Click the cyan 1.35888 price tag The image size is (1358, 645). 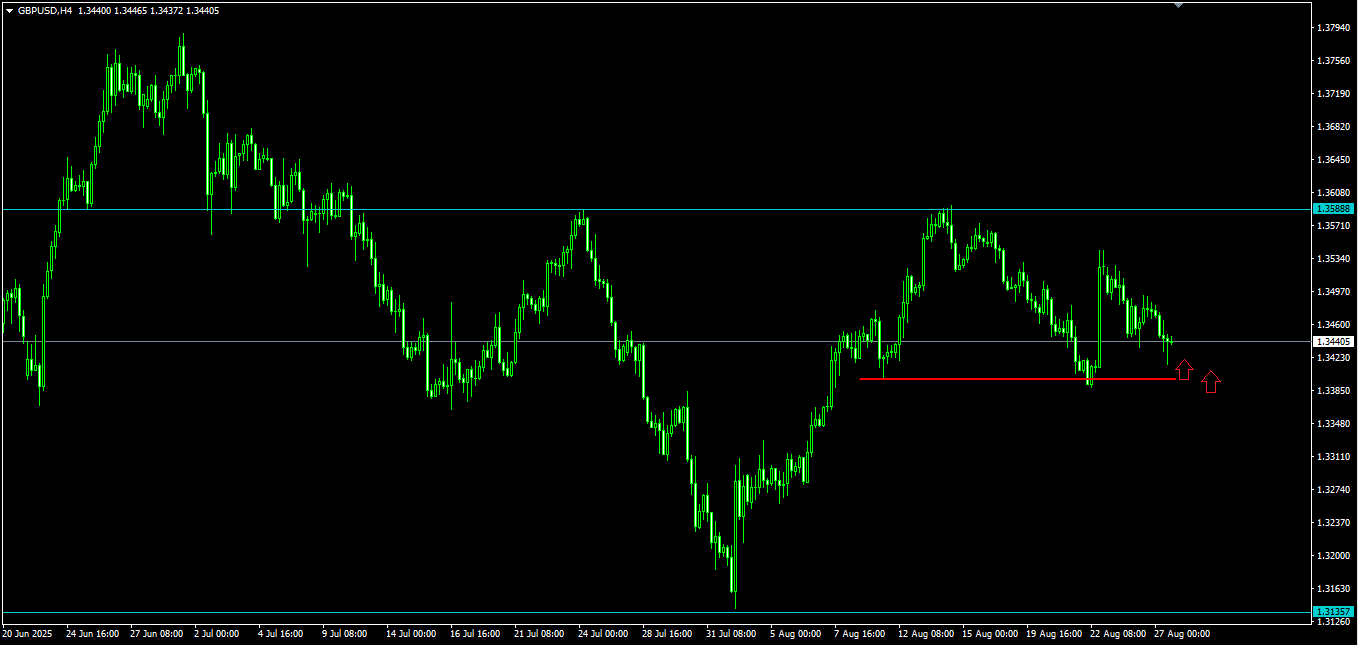[x=1335, y=209]
